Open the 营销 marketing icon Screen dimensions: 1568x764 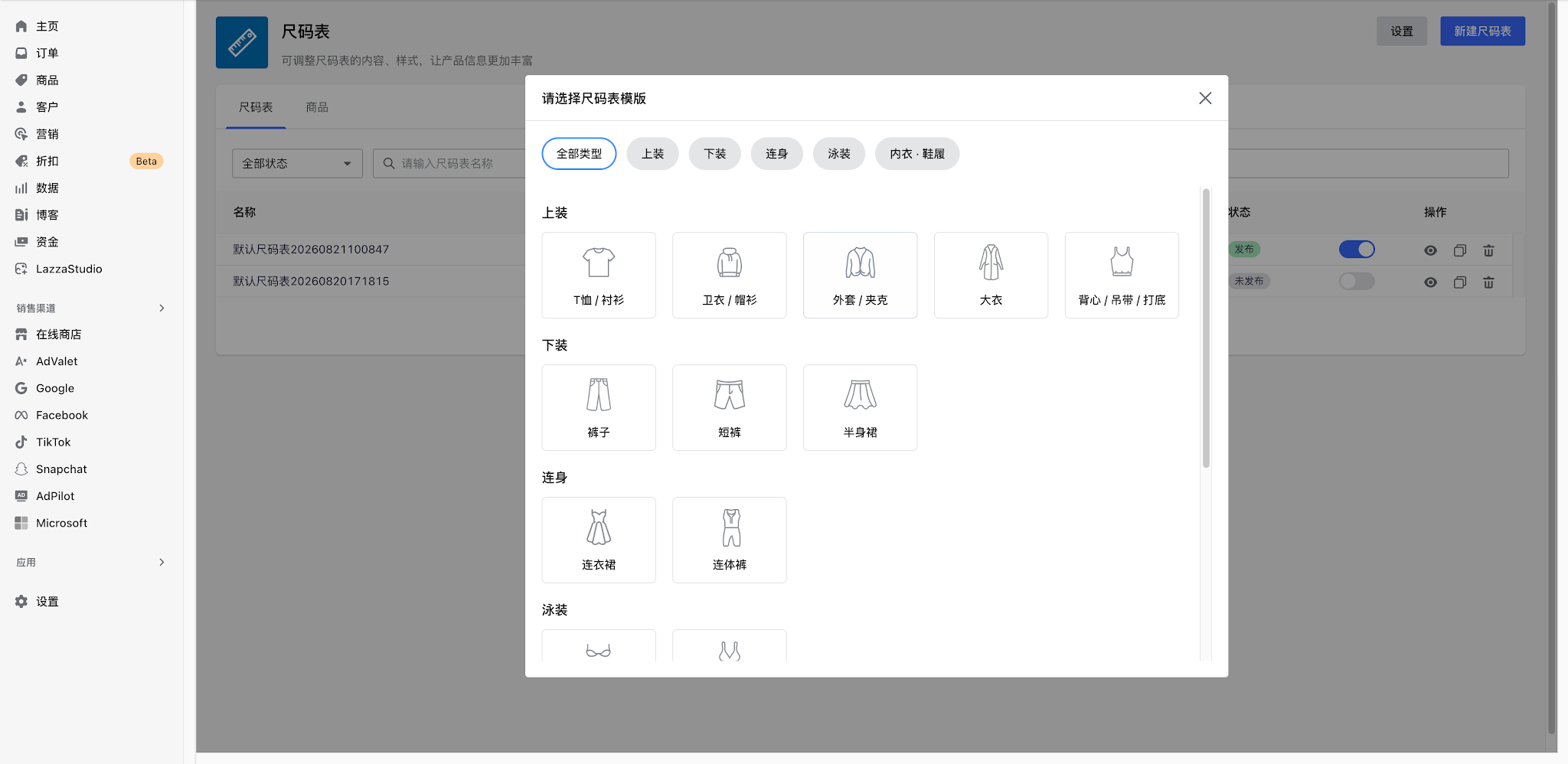(x=21, y=134)
